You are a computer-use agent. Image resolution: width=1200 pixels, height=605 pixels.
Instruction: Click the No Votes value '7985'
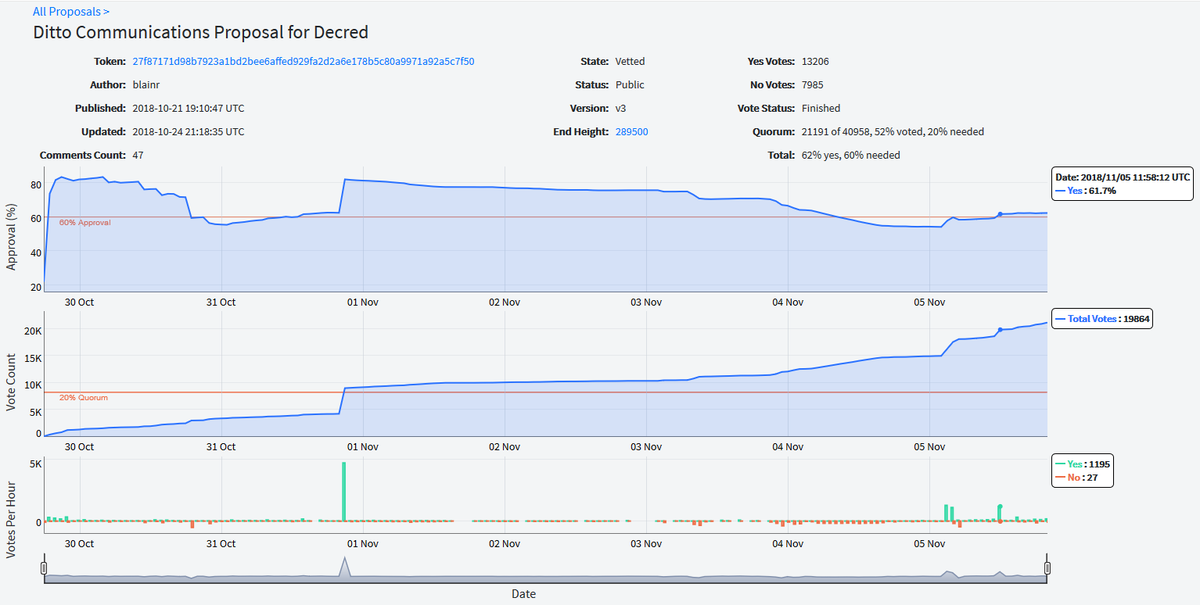[x=813, y=85]
